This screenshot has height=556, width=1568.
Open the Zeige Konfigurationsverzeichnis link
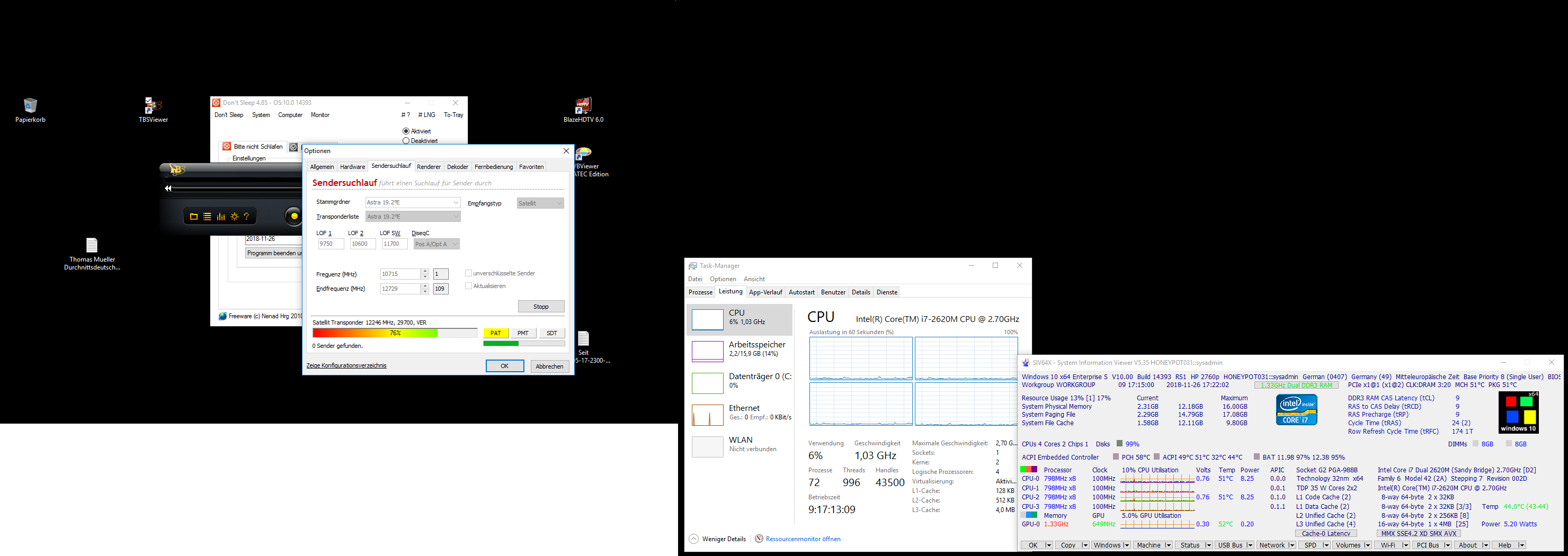coord(346,365)
